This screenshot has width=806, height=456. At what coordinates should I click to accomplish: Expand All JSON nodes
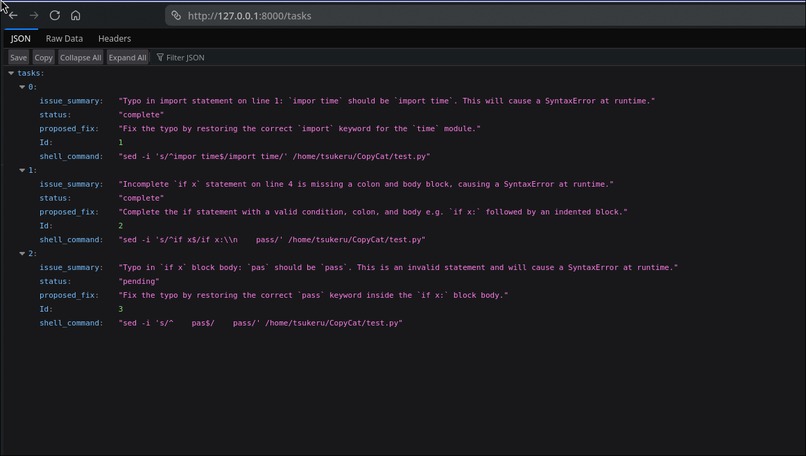pos(127,58)
